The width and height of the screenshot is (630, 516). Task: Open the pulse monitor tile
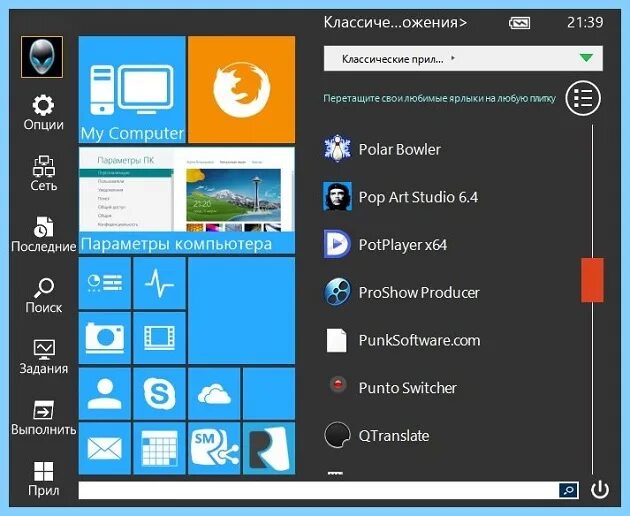[x=160, y=283]
